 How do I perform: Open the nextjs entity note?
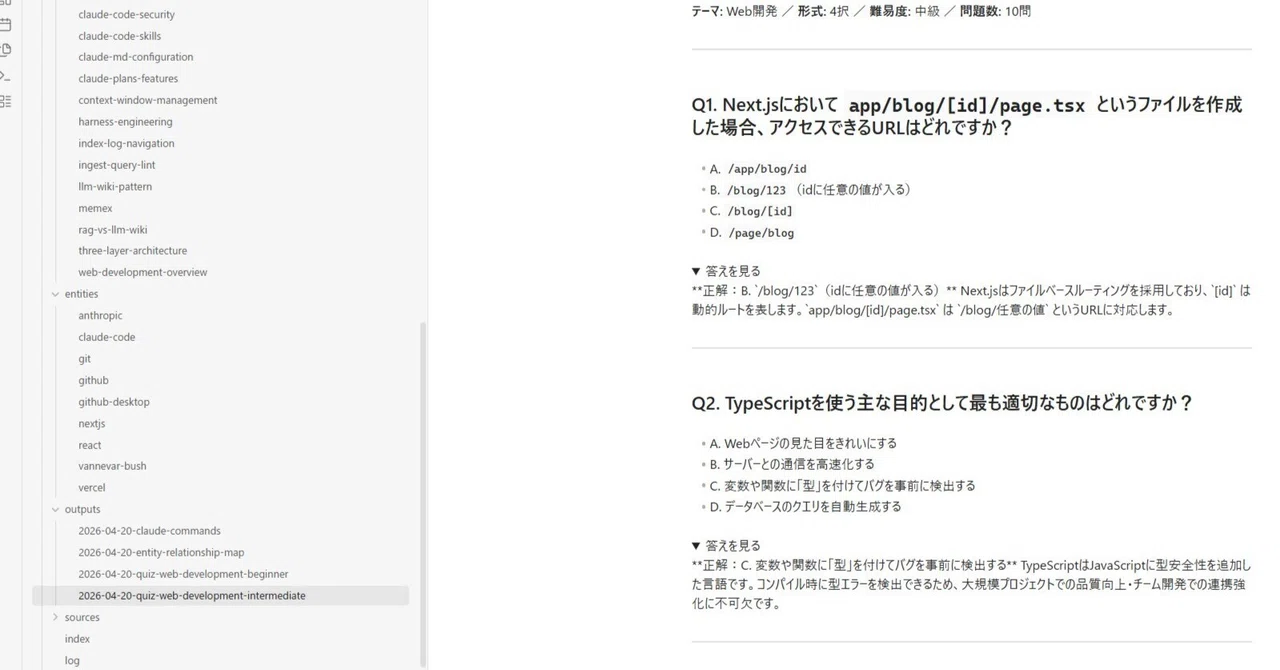tap(92, 424)
